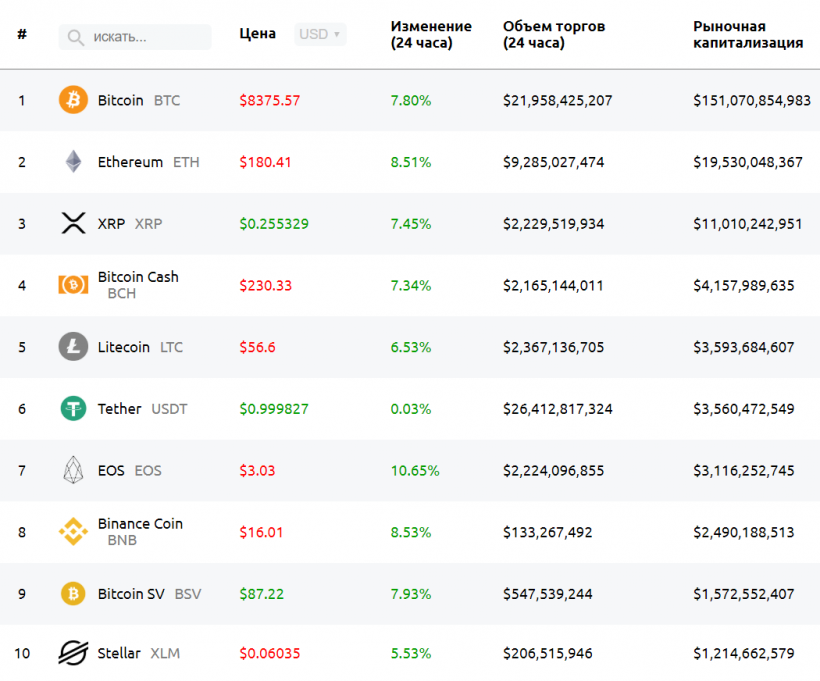Sort by Изменение (24 часа) column header
Screen dimensions: 820x681
430,34
